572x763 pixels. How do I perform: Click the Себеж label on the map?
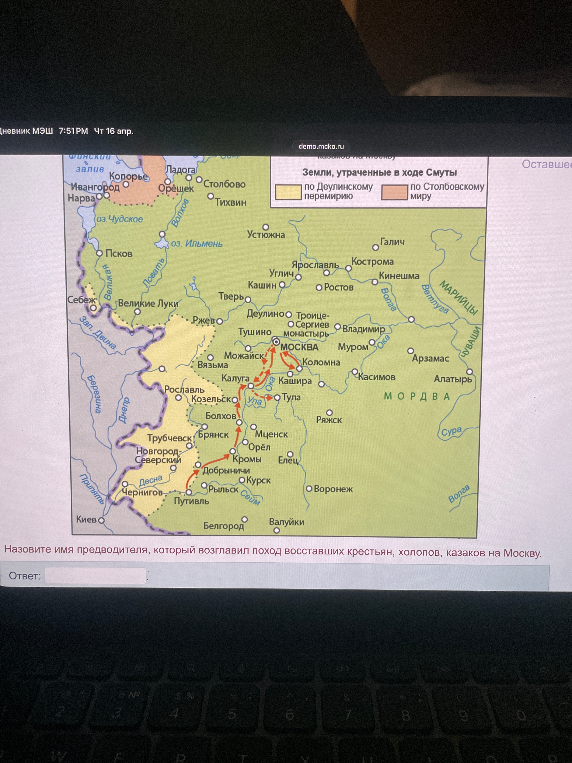pyautogui.click(x=82, y=300)
